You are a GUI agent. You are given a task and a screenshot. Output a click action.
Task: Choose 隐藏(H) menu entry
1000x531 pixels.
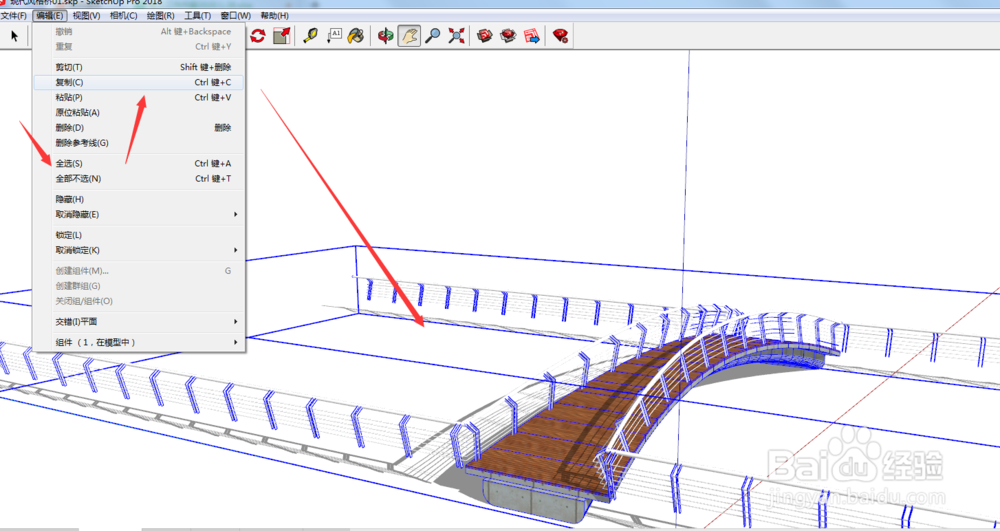point(139,200)
